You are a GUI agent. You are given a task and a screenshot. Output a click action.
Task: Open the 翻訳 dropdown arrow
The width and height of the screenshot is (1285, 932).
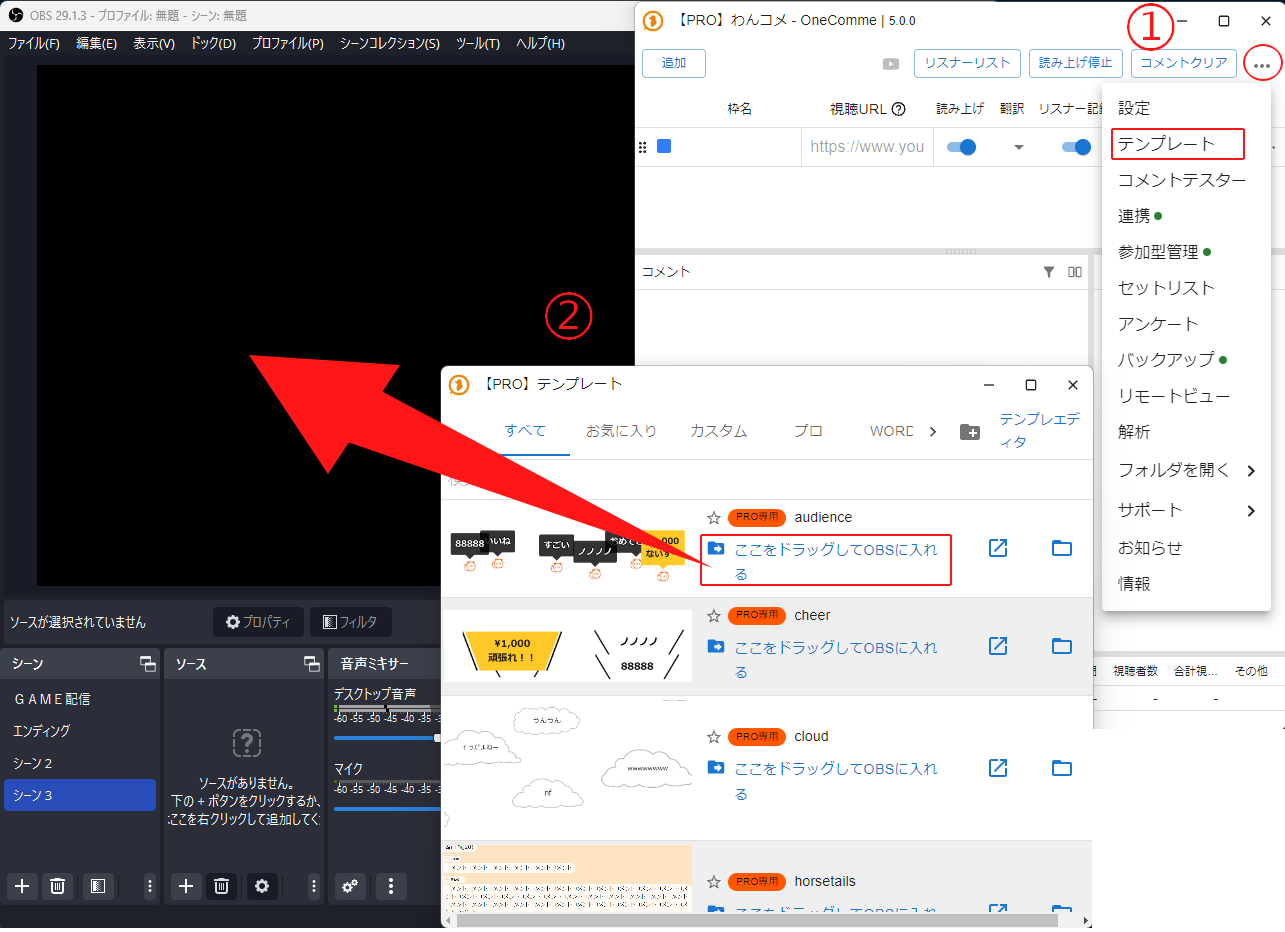point(1018,147)
